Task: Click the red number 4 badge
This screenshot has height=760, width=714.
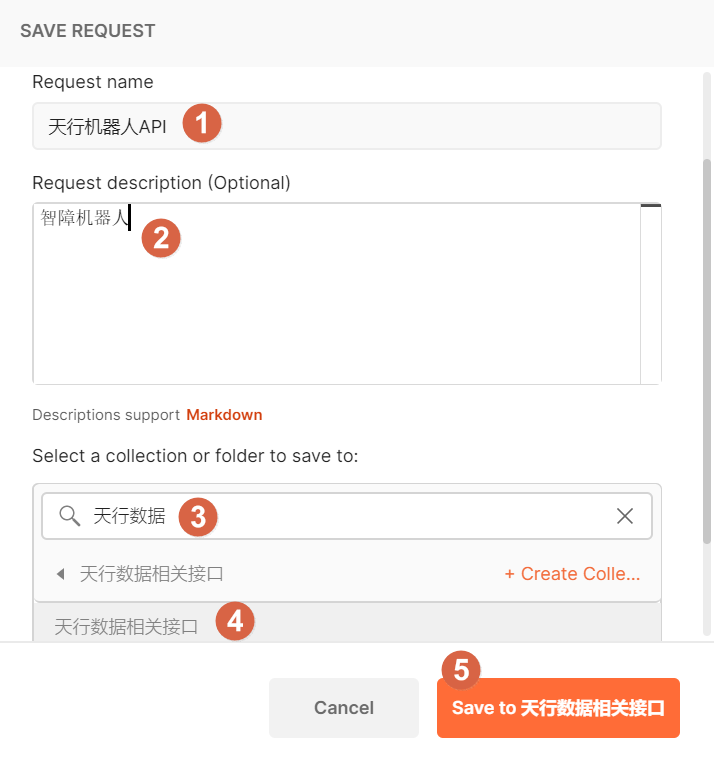Action: tap(235, 621)
